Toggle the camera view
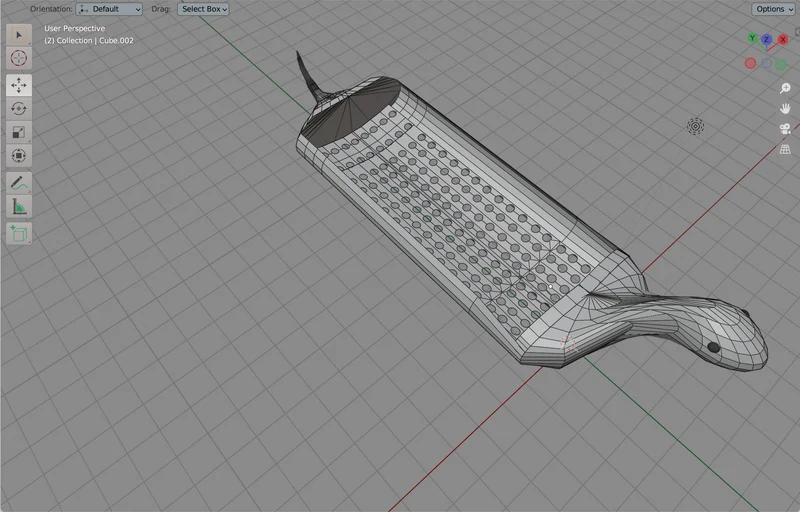 (785, 129)
